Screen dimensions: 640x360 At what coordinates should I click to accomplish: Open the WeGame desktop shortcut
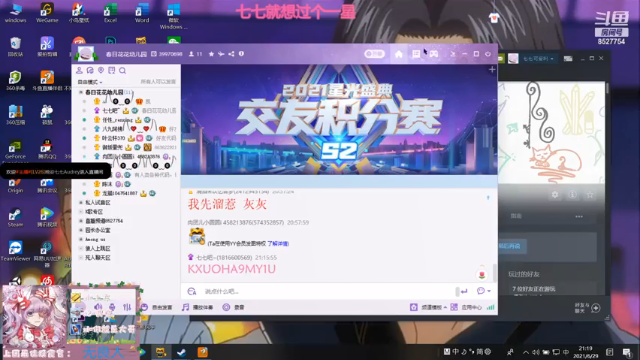[47, 13]
